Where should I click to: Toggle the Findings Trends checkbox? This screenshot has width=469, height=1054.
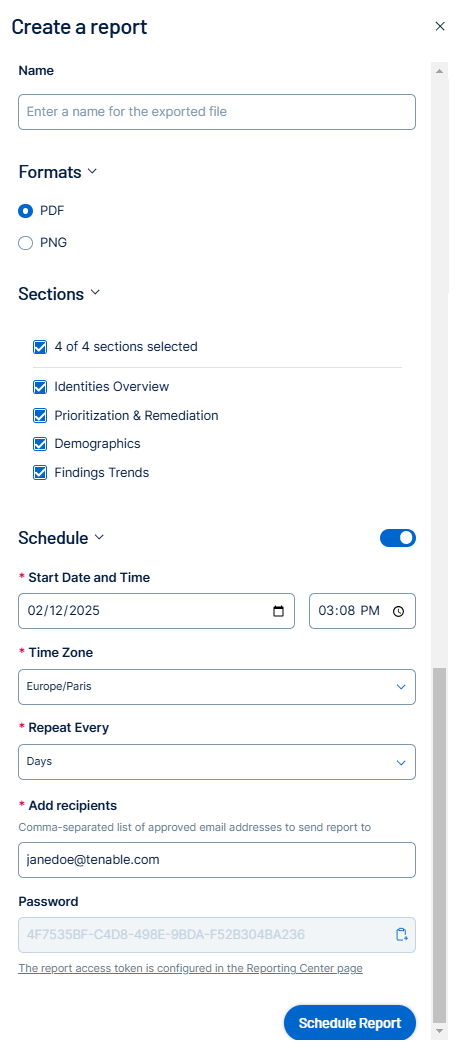pyautogui.click(x=40, y=473)
